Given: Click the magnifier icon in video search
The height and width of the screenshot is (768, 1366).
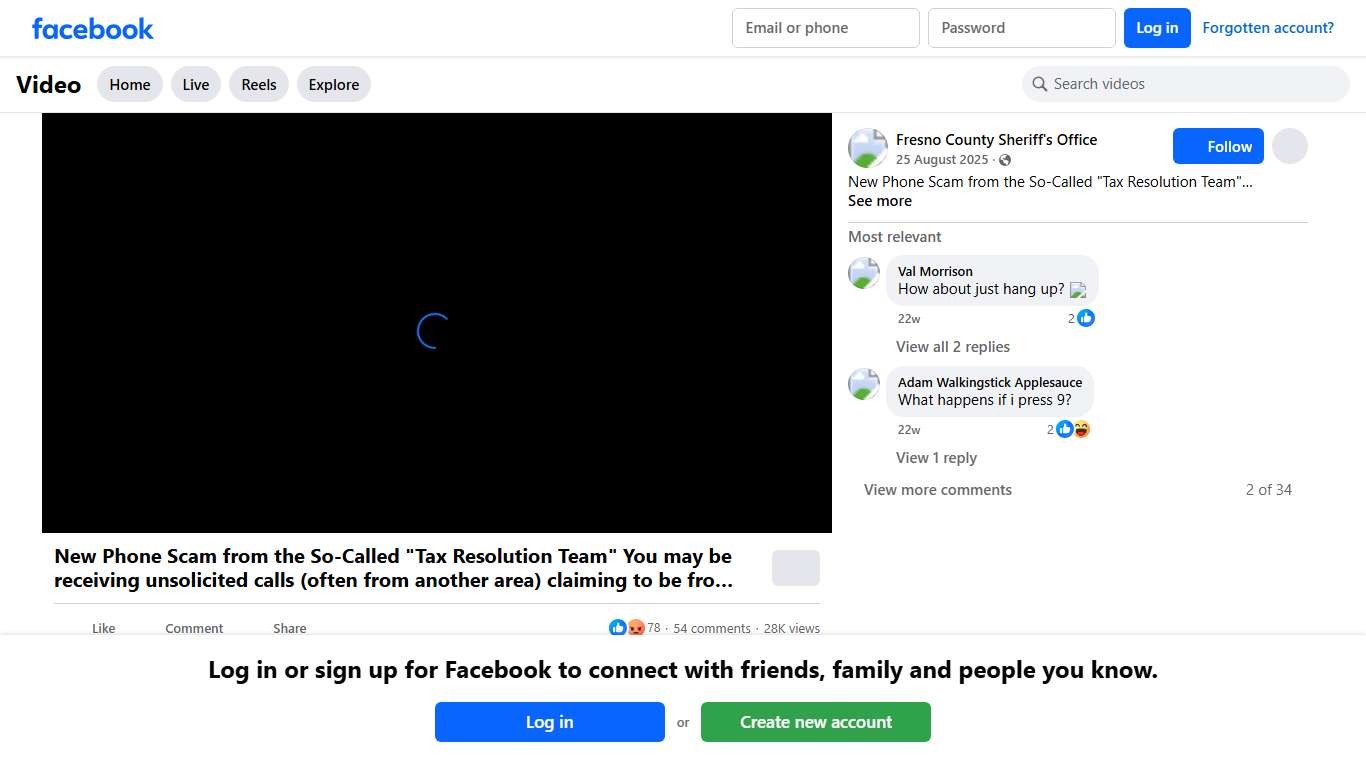Looking at the screenshot, I should (x=1039, y=84).
